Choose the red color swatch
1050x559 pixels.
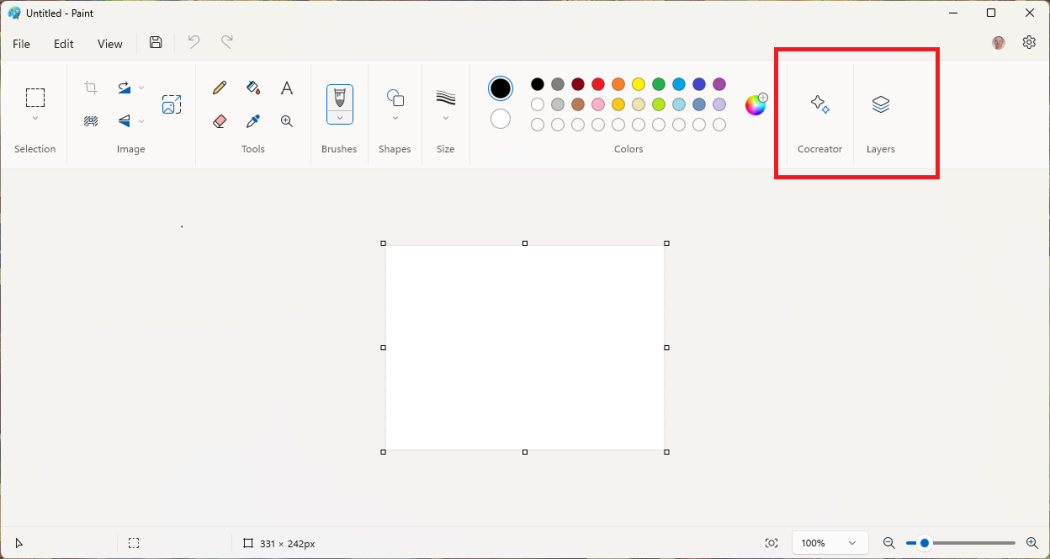[598, 84]
